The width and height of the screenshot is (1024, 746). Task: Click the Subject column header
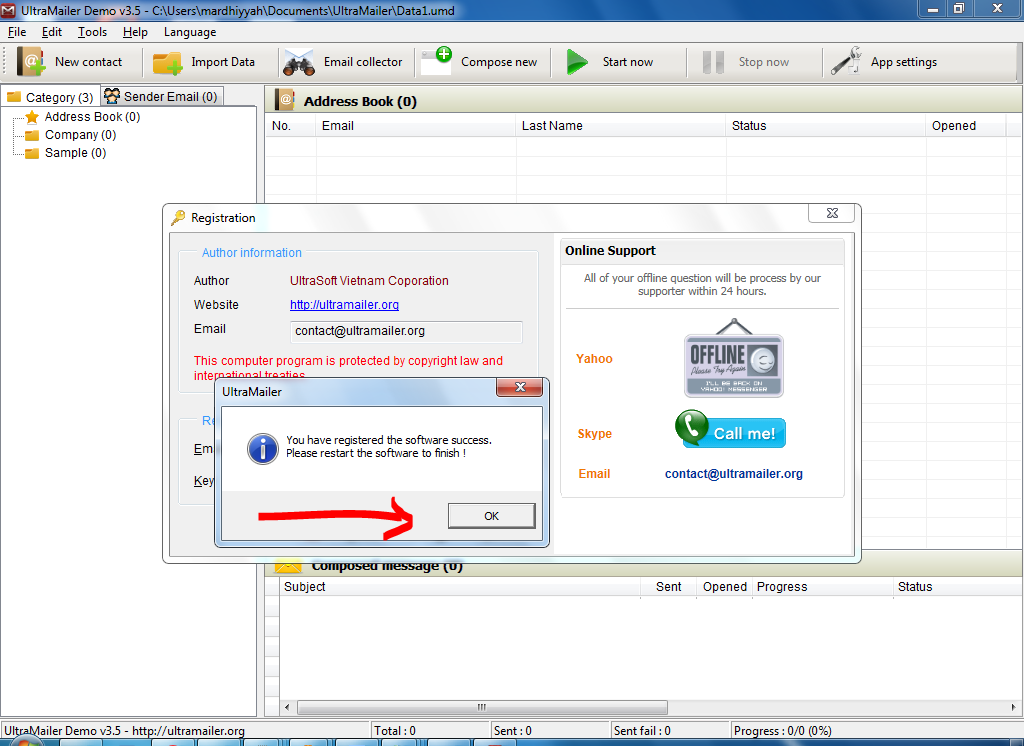(x=460, y=587)
